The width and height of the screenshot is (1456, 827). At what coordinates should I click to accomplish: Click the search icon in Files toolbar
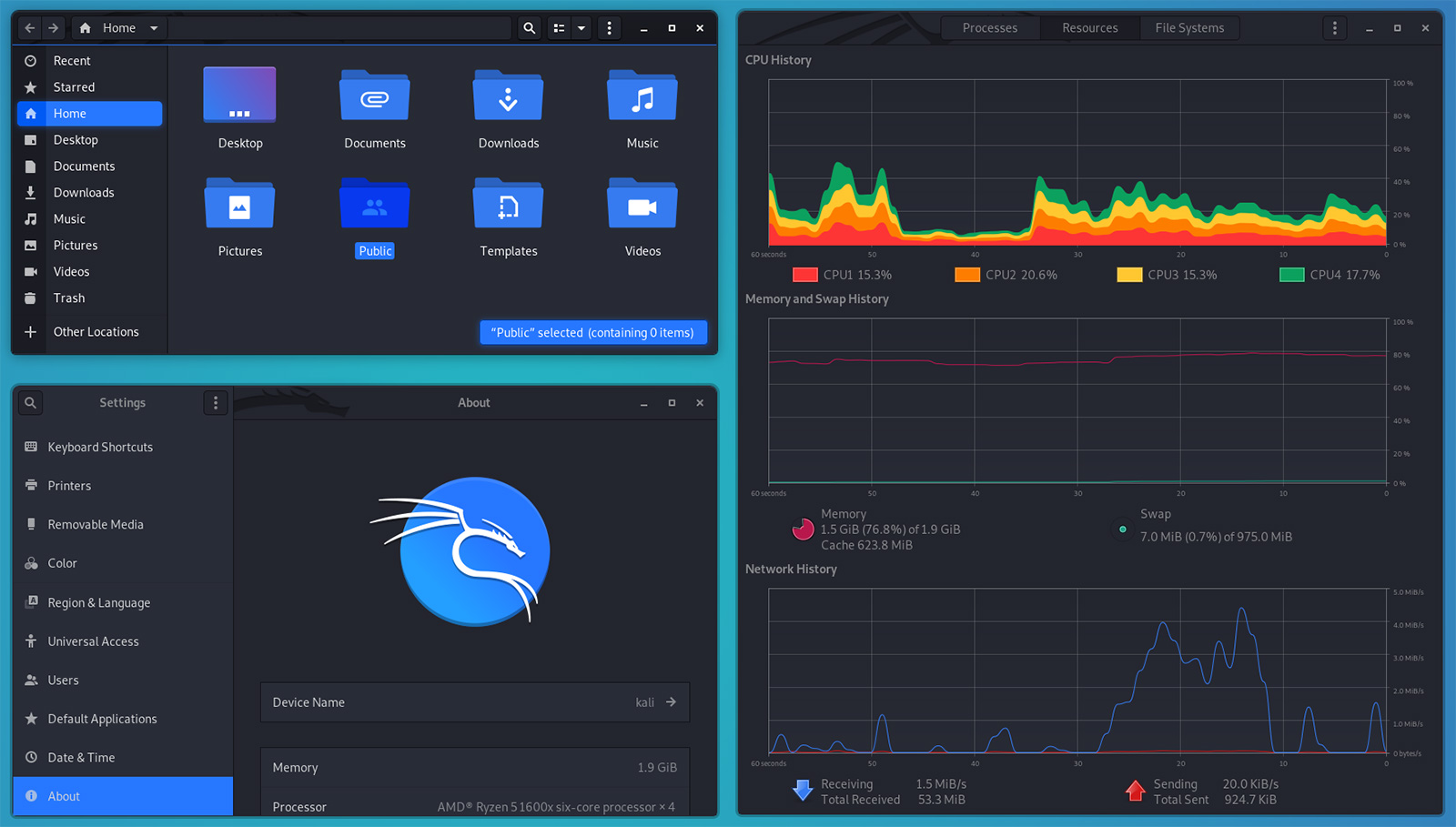coord(529,27)
